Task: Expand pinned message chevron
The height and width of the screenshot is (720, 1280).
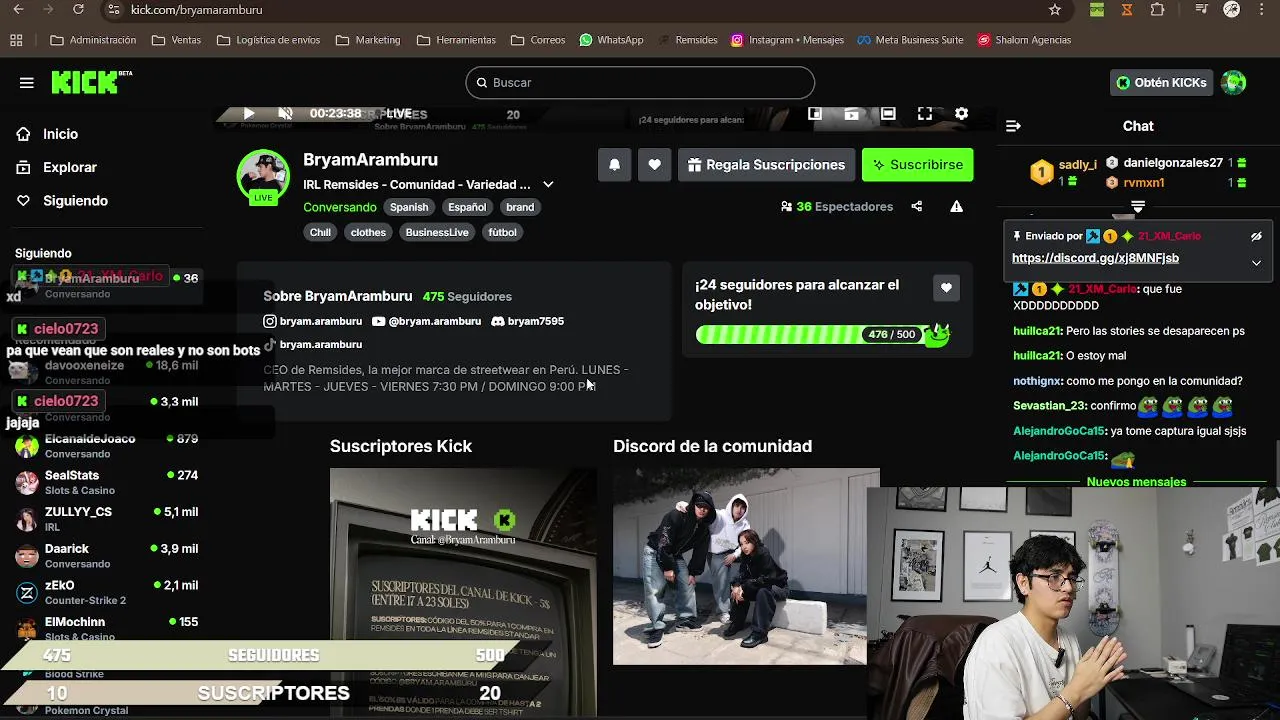Action: pos(1256,262)
